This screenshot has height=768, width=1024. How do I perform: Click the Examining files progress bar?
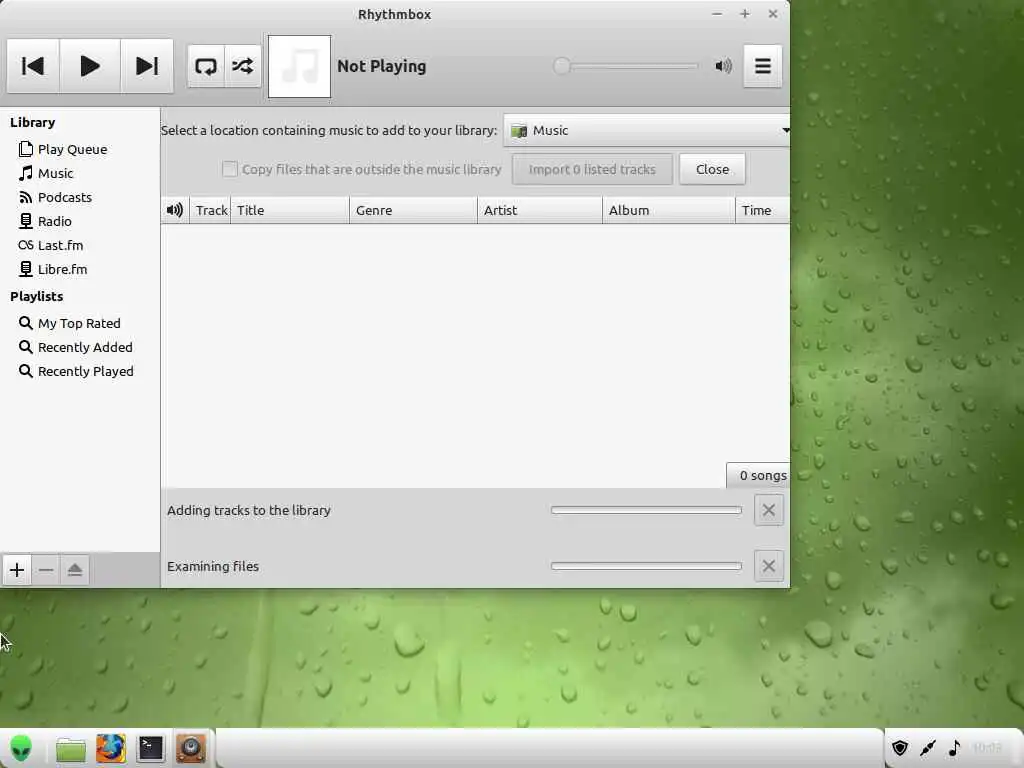coord(647,566)
